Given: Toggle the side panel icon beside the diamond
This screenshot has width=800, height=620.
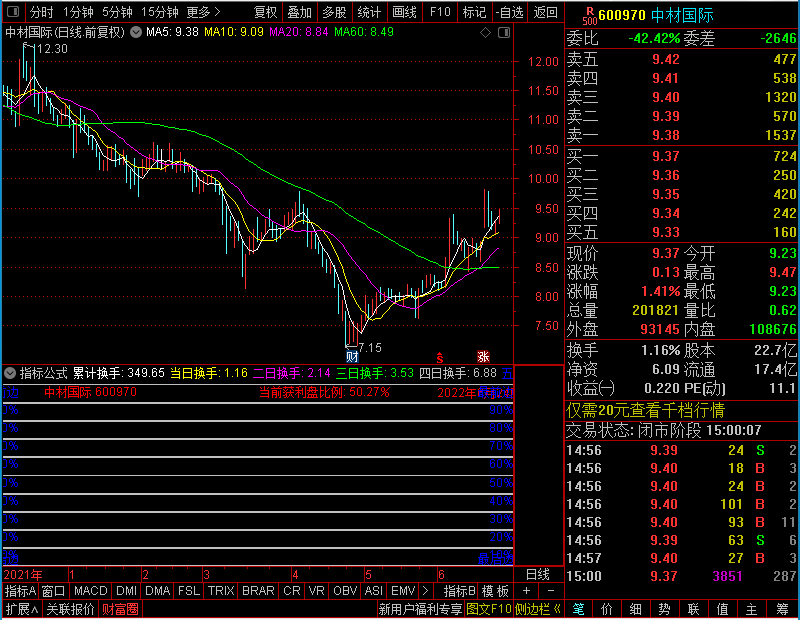Looking at the screenshot, I should (x=504, y=33).
